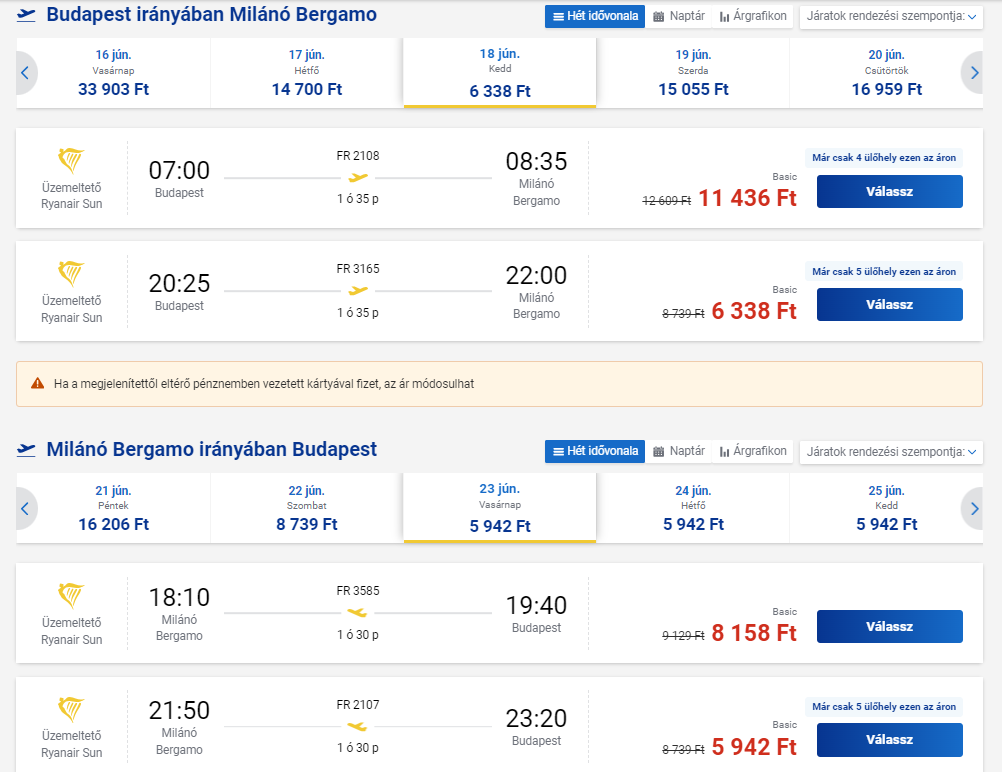Switch return view to Naptár
This screenshot has height=772, width=1002.
pos(679,451)
